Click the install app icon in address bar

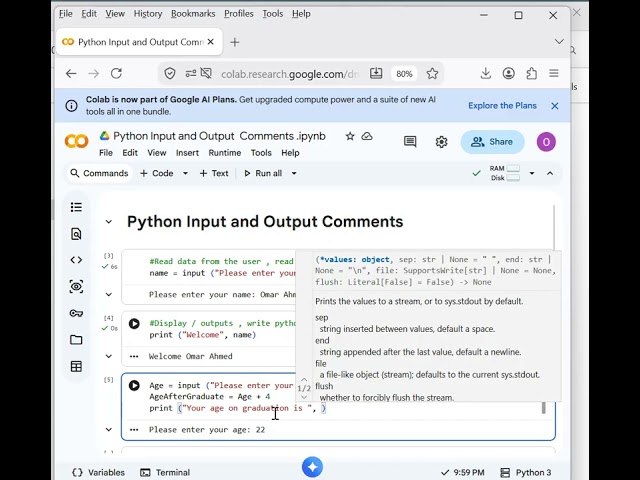376,73
